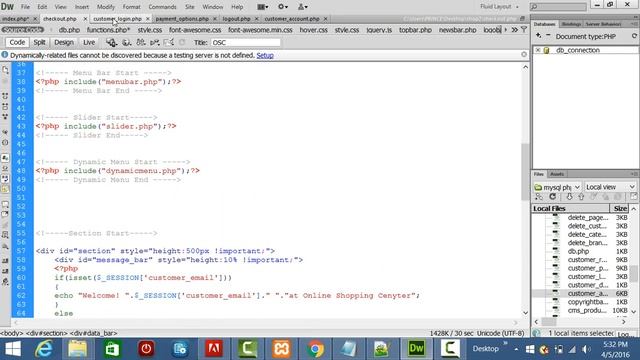
Task: Launch Internet Explorer from taskbar
Action: click(x=44, y=349)
